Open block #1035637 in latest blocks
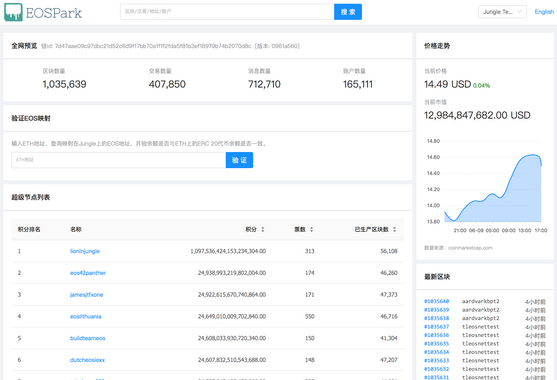The image size is (557, 380). 437,327
